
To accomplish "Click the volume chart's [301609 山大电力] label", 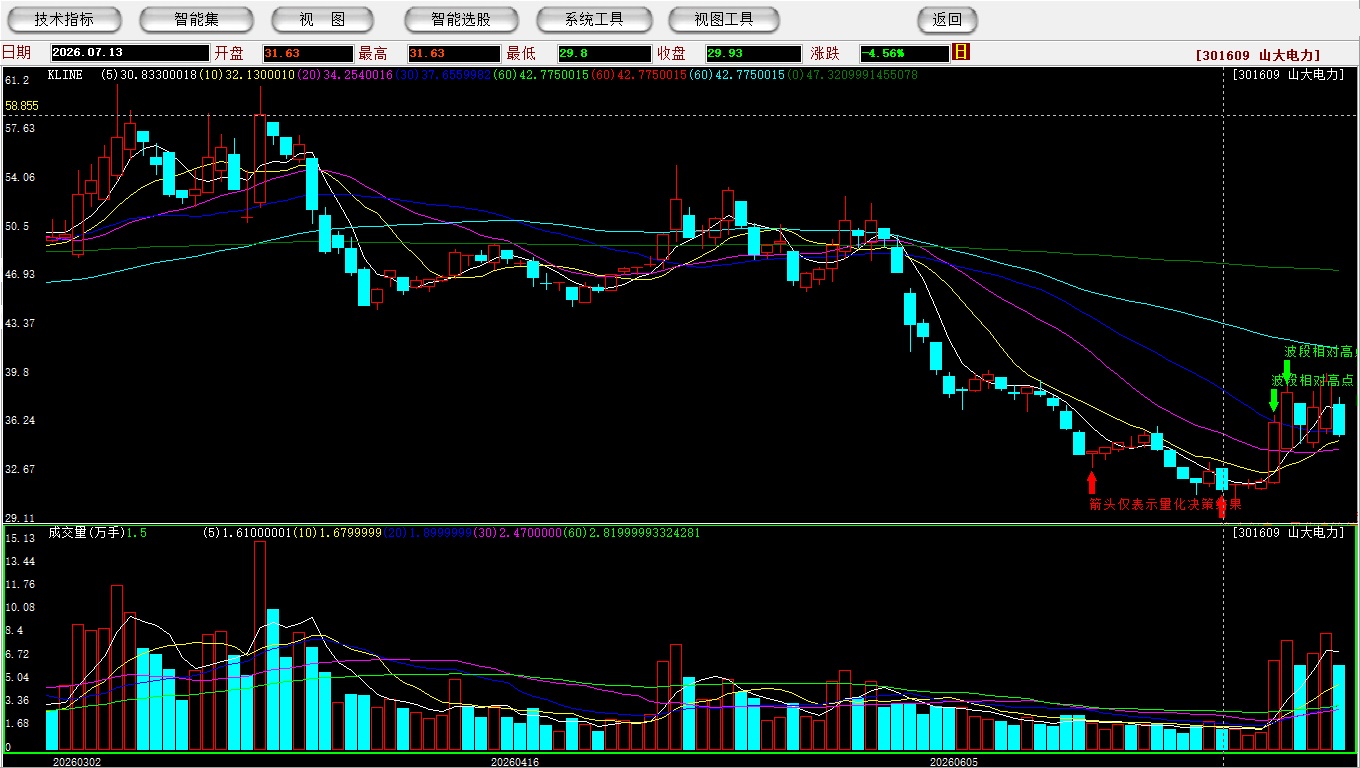I will tap(1288, 533).
